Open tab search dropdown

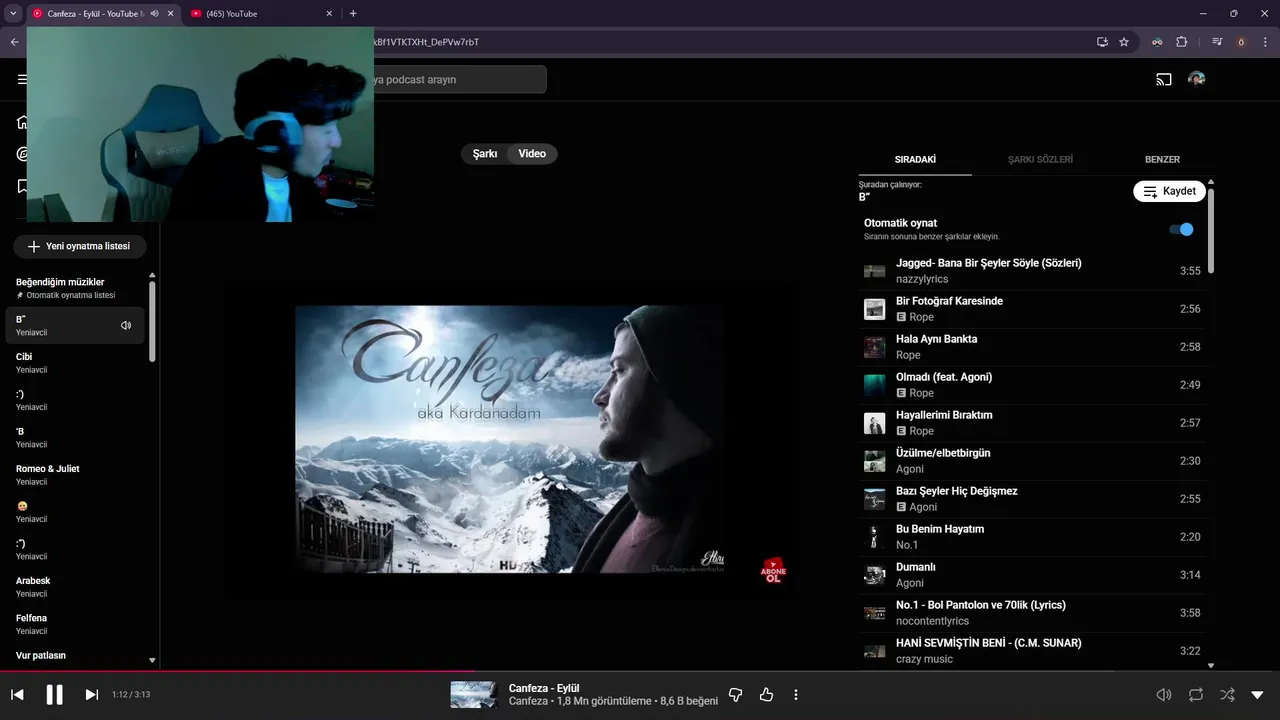pos(13,14)
